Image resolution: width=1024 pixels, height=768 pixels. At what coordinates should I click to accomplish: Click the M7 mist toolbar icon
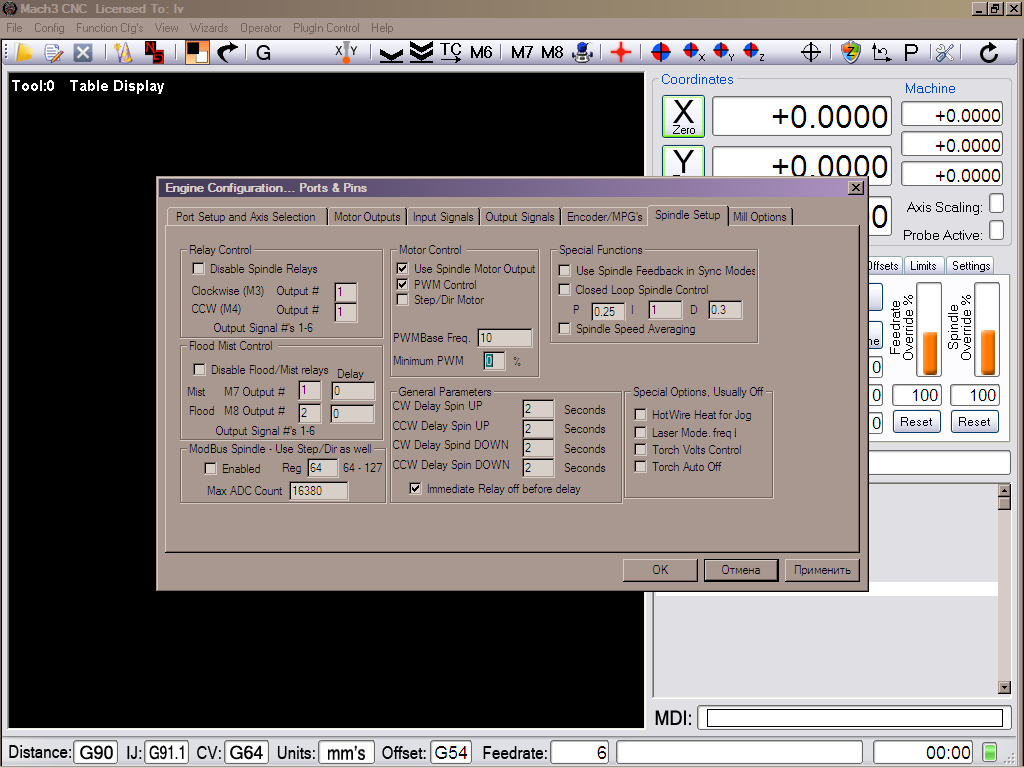(522, 52)
